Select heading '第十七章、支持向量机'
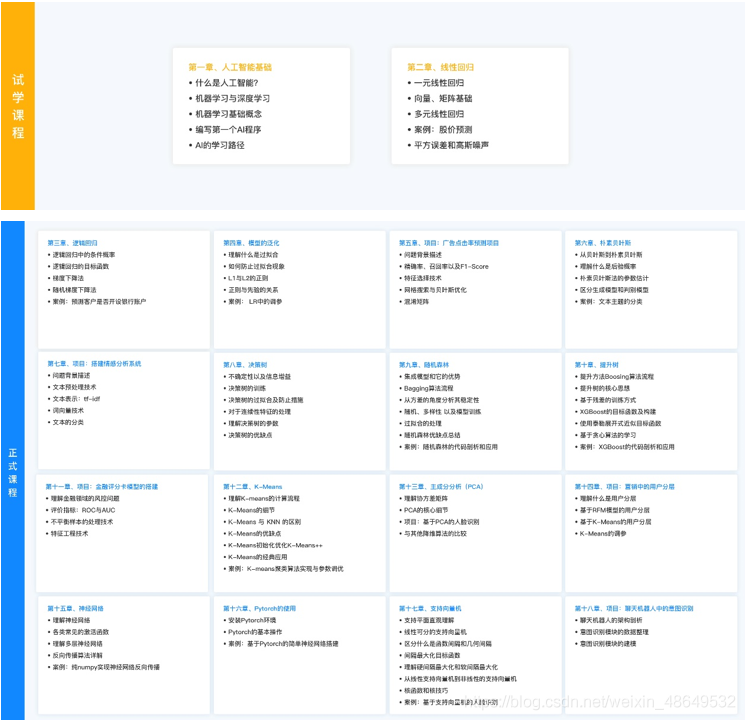 click(430, 608)
